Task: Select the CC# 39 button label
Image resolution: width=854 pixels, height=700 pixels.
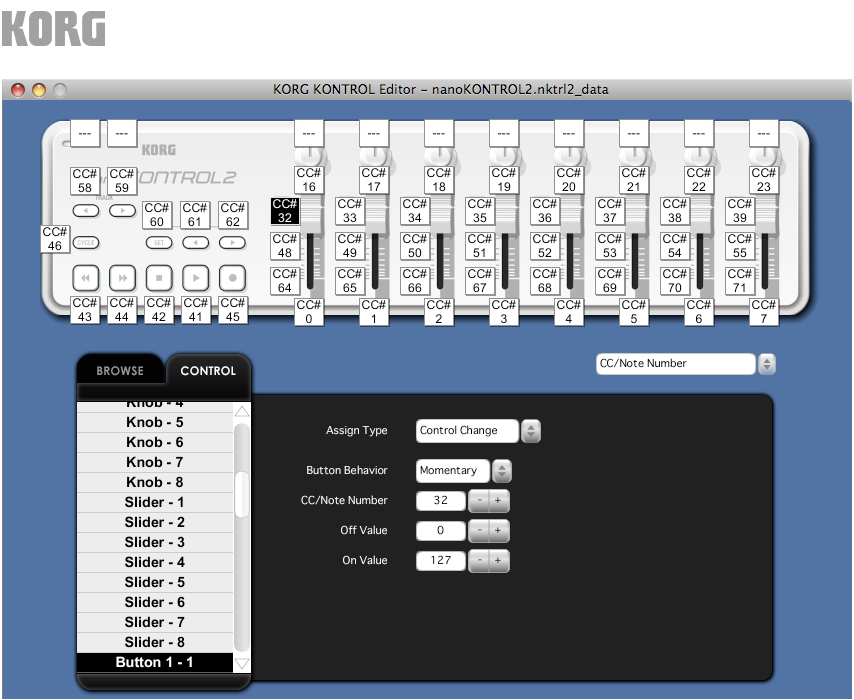Action: point(740,211)
